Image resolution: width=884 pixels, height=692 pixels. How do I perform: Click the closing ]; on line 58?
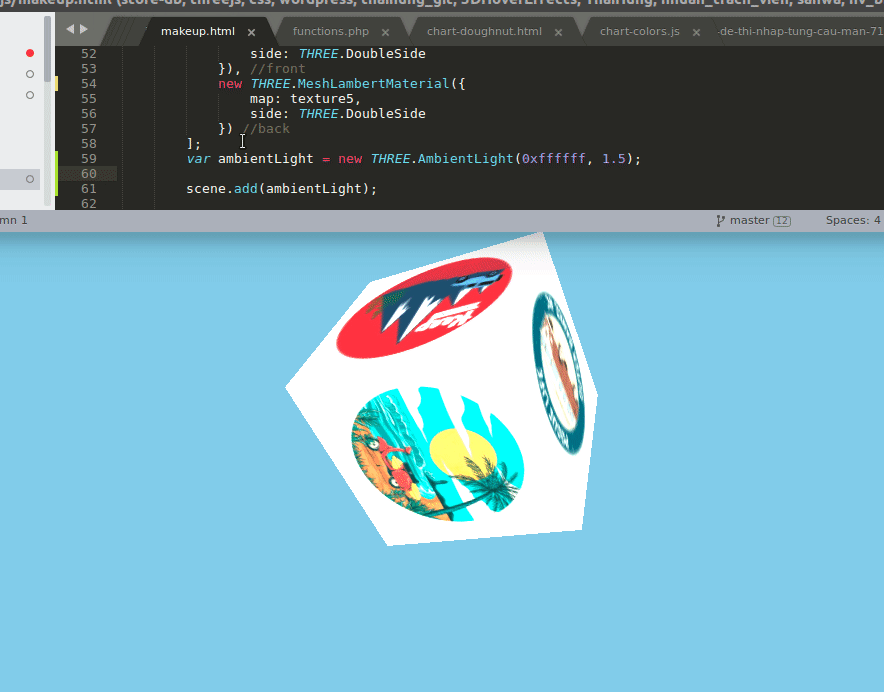[x=194, y=144]
